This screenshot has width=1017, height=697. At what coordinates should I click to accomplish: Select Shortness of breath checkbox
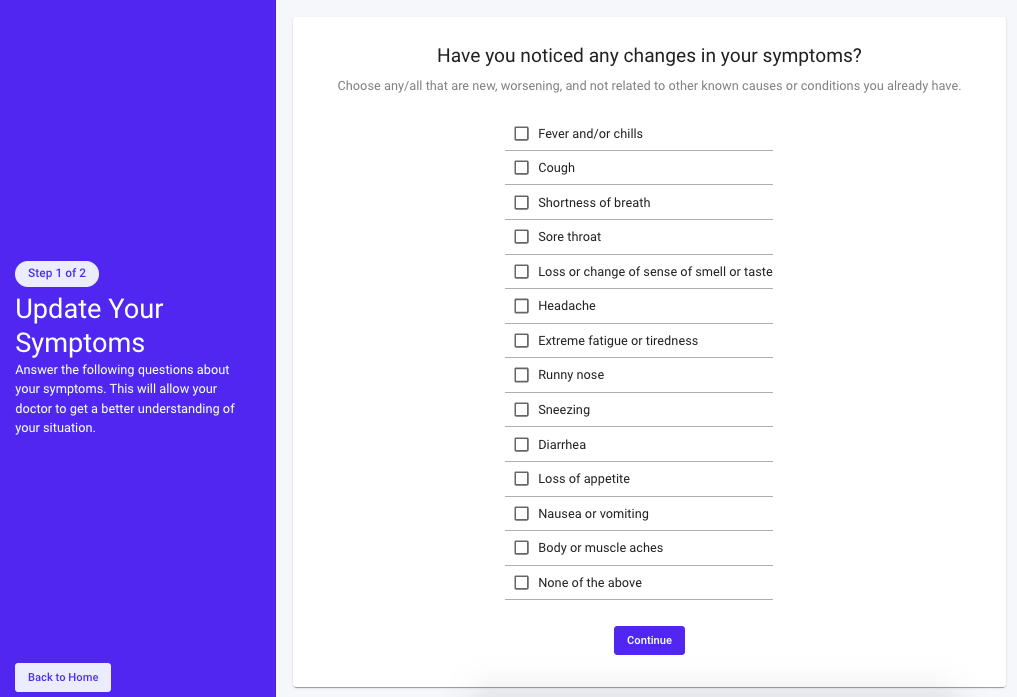tap(521, 203)
